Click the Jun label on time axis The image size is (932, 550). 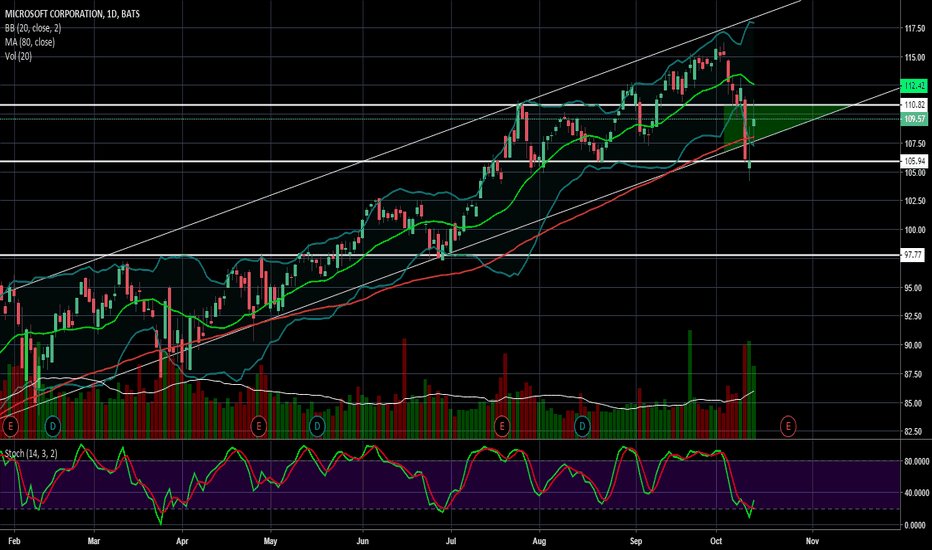tap(362, 541)
